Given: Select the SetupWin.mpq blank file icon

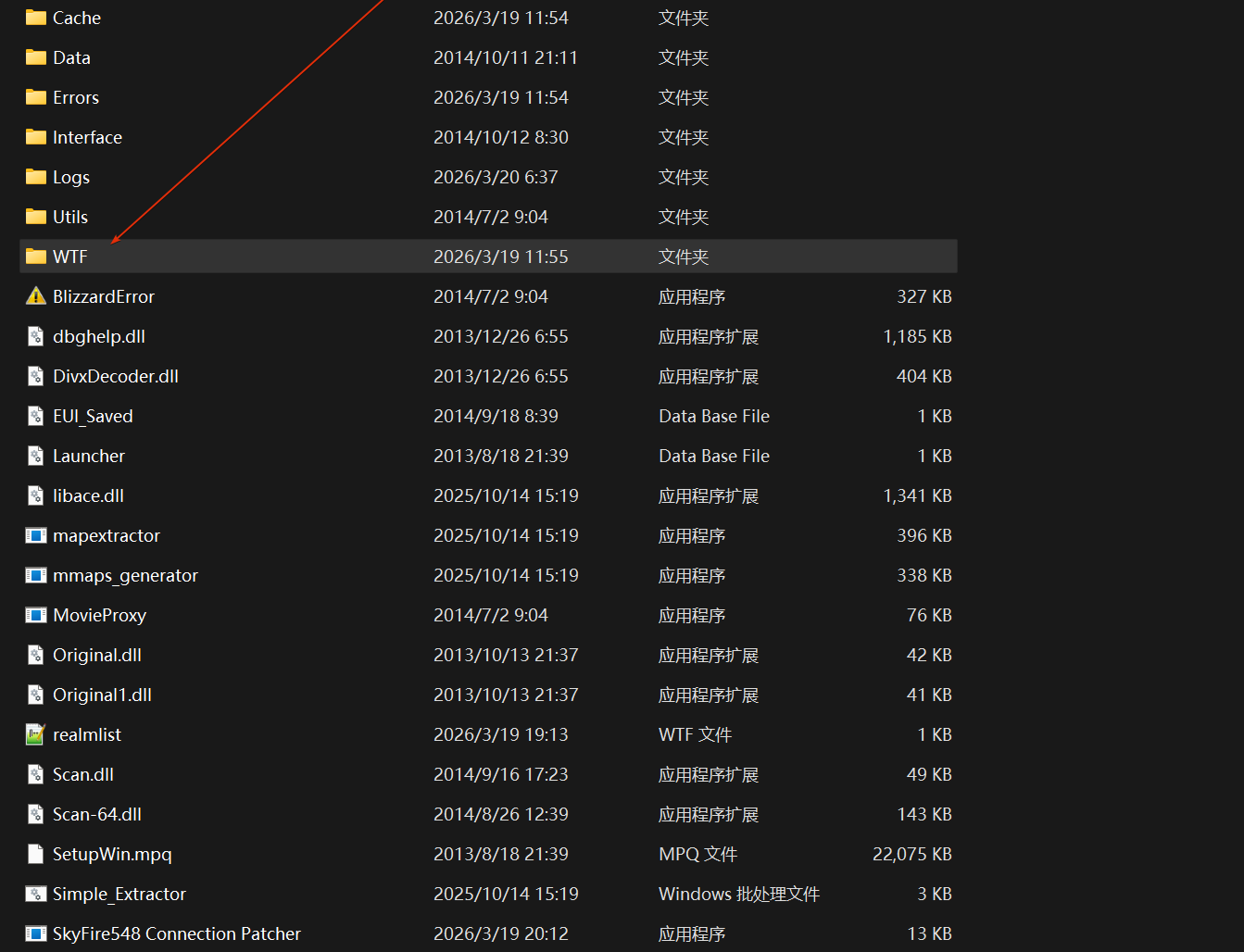Looking at the screenshot, I should click(35, 854).
